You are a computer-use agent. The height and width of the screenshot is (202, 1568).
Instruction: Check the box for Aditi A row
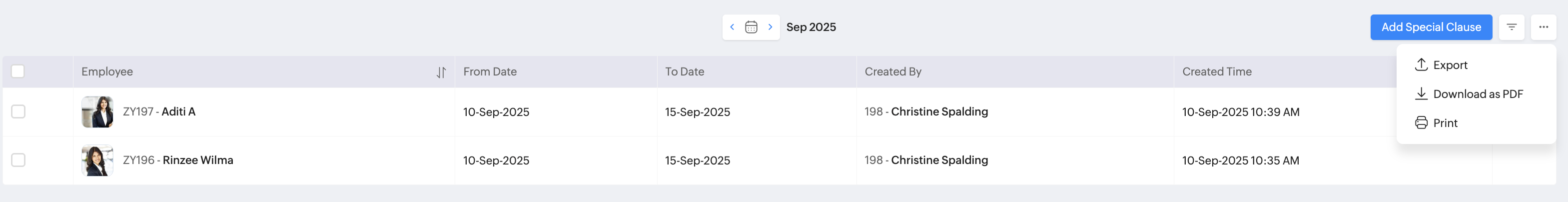pos(18,112)
